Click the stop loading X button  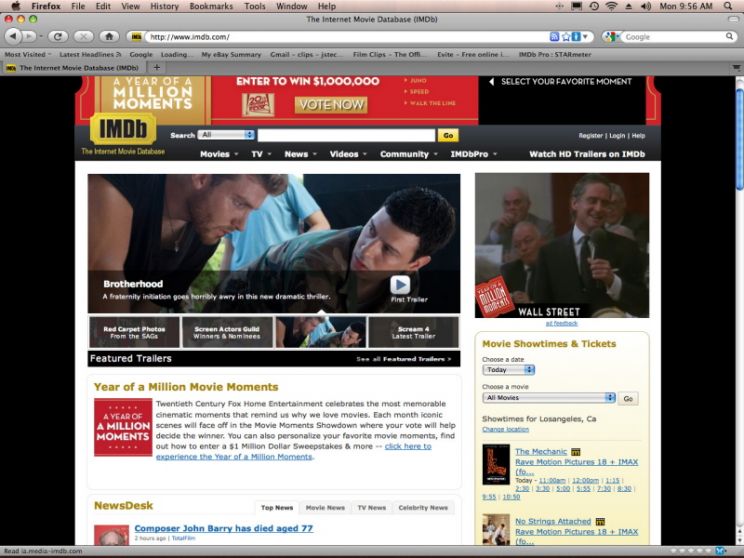84,36
